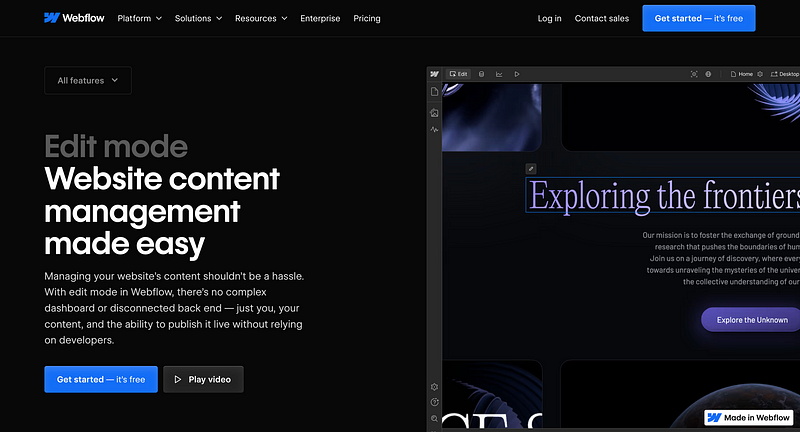Image resolution: width=800 pixels, height=432 pixels.
Task: Open page settings gear next to Home
Action: coord(760,74)
